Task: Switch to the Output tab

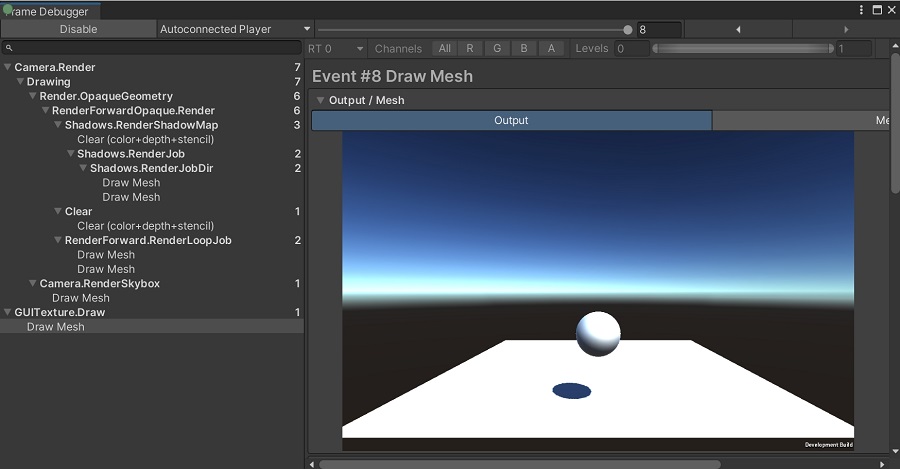Action: (511, 120)
